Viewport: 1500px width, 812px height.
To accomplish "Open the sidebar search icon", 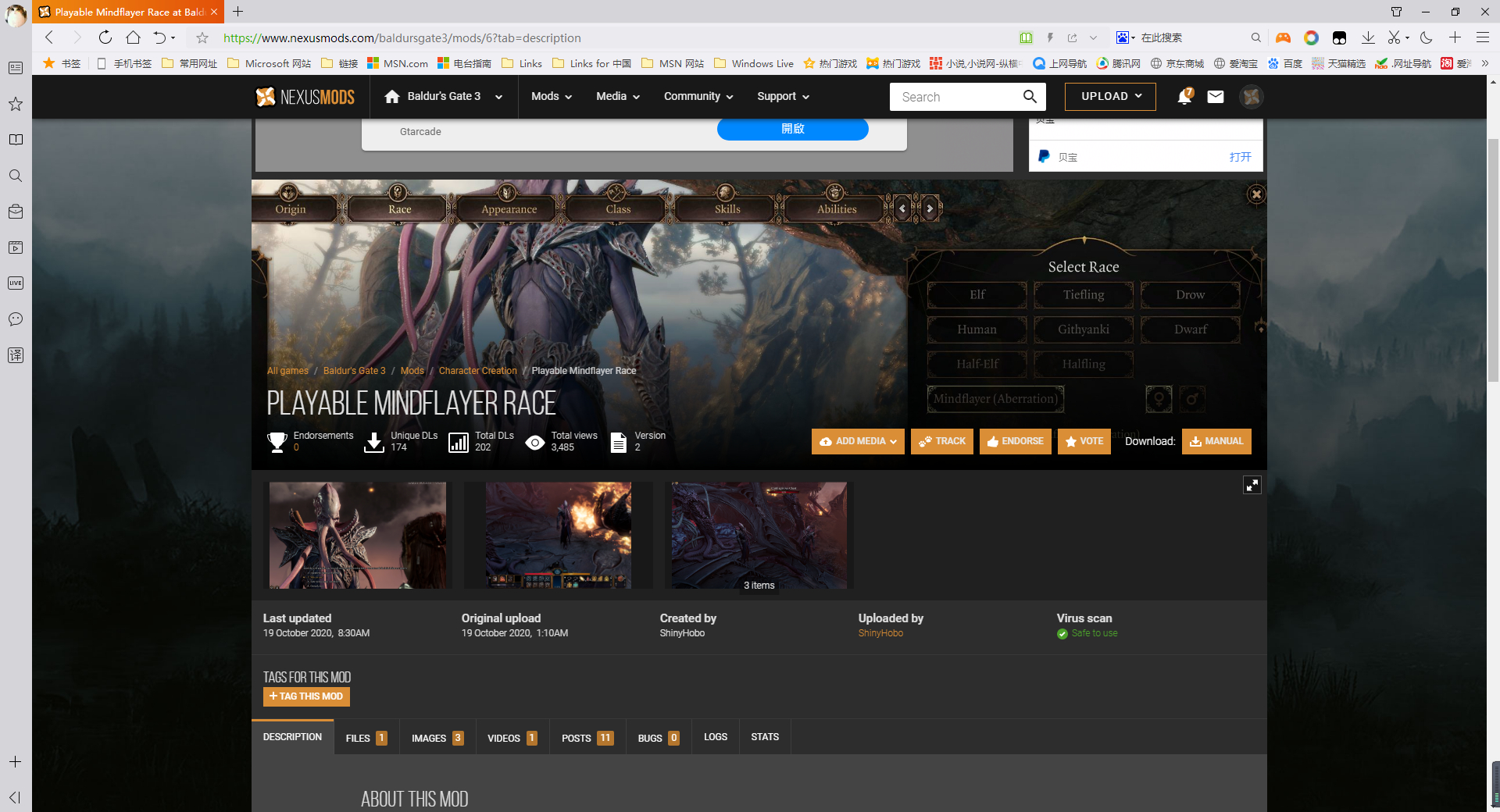I will 16,176.
